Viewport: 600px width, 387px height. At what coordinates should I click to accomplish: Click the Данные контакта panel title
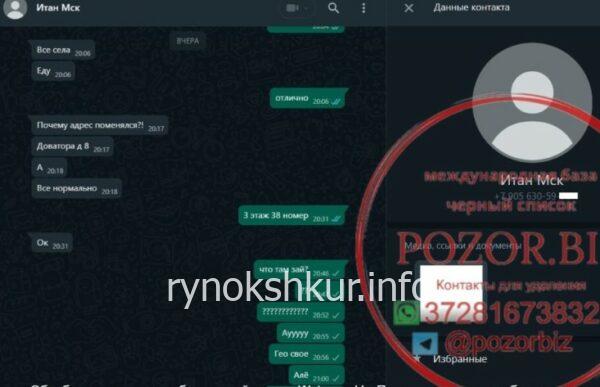(x=471, y=8)
